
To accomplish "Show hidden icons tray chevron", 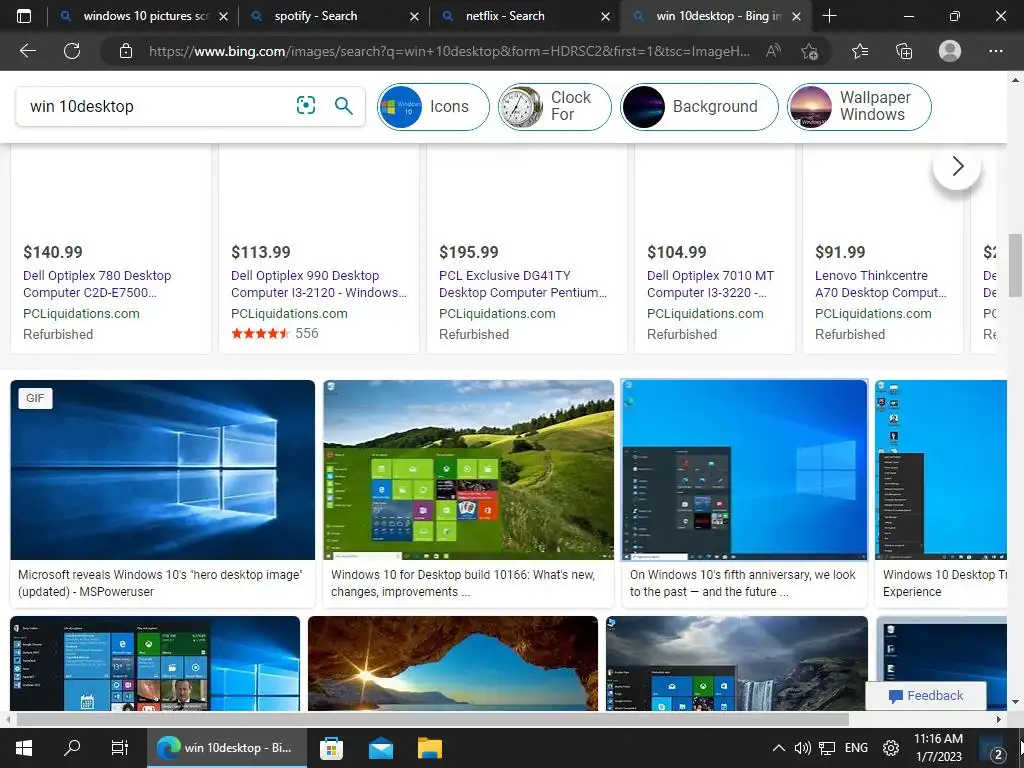I will coord(778,748).
